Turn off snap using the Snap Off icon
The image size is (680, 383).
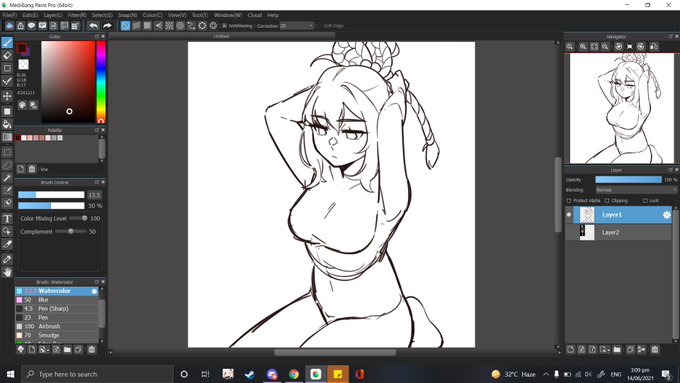[125, 26]
